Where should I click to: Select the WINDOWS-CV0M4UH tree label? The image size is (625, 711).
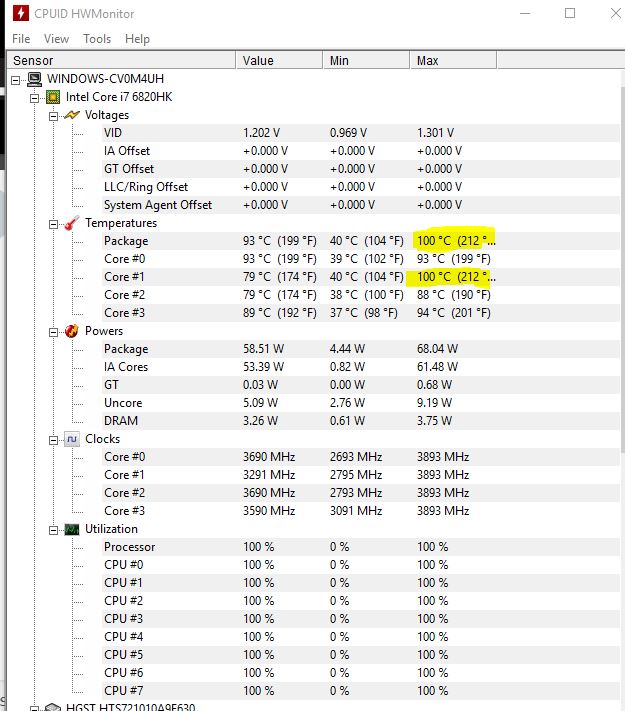coord(105,79)
